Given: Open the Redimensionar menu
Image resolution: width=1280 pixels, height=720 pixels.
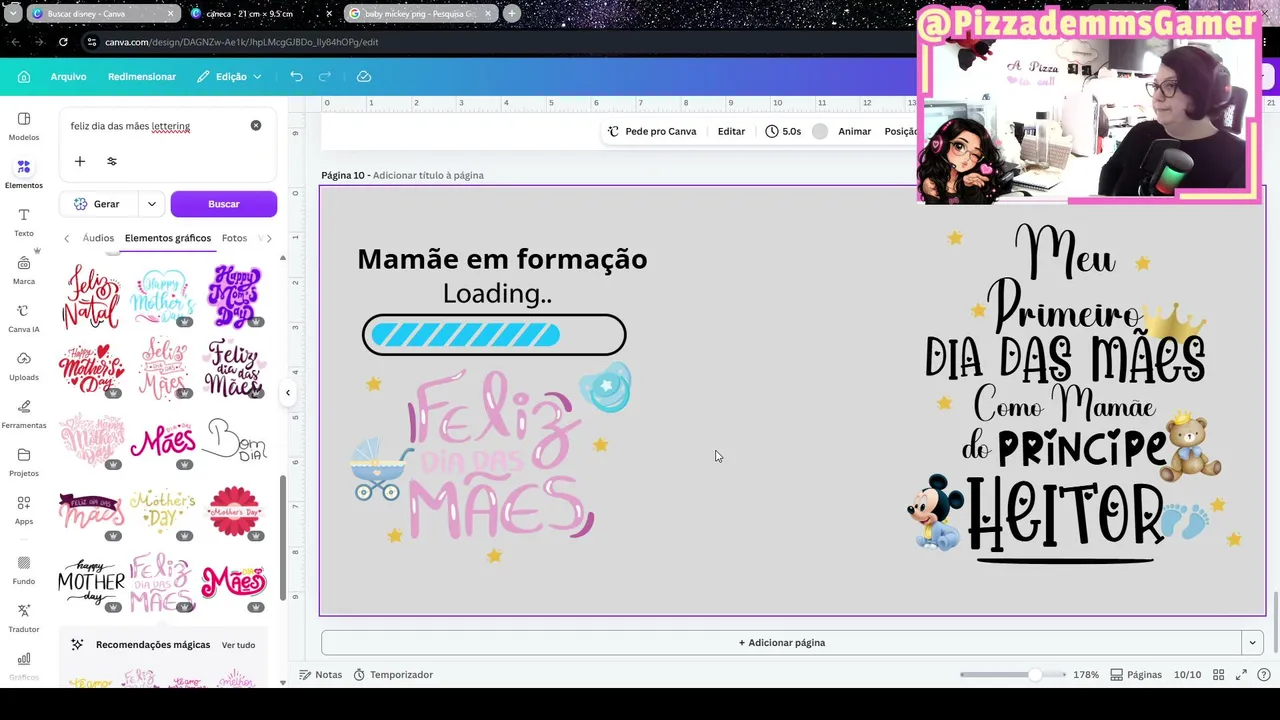Looking at the screenshot, I should [142, 77].
